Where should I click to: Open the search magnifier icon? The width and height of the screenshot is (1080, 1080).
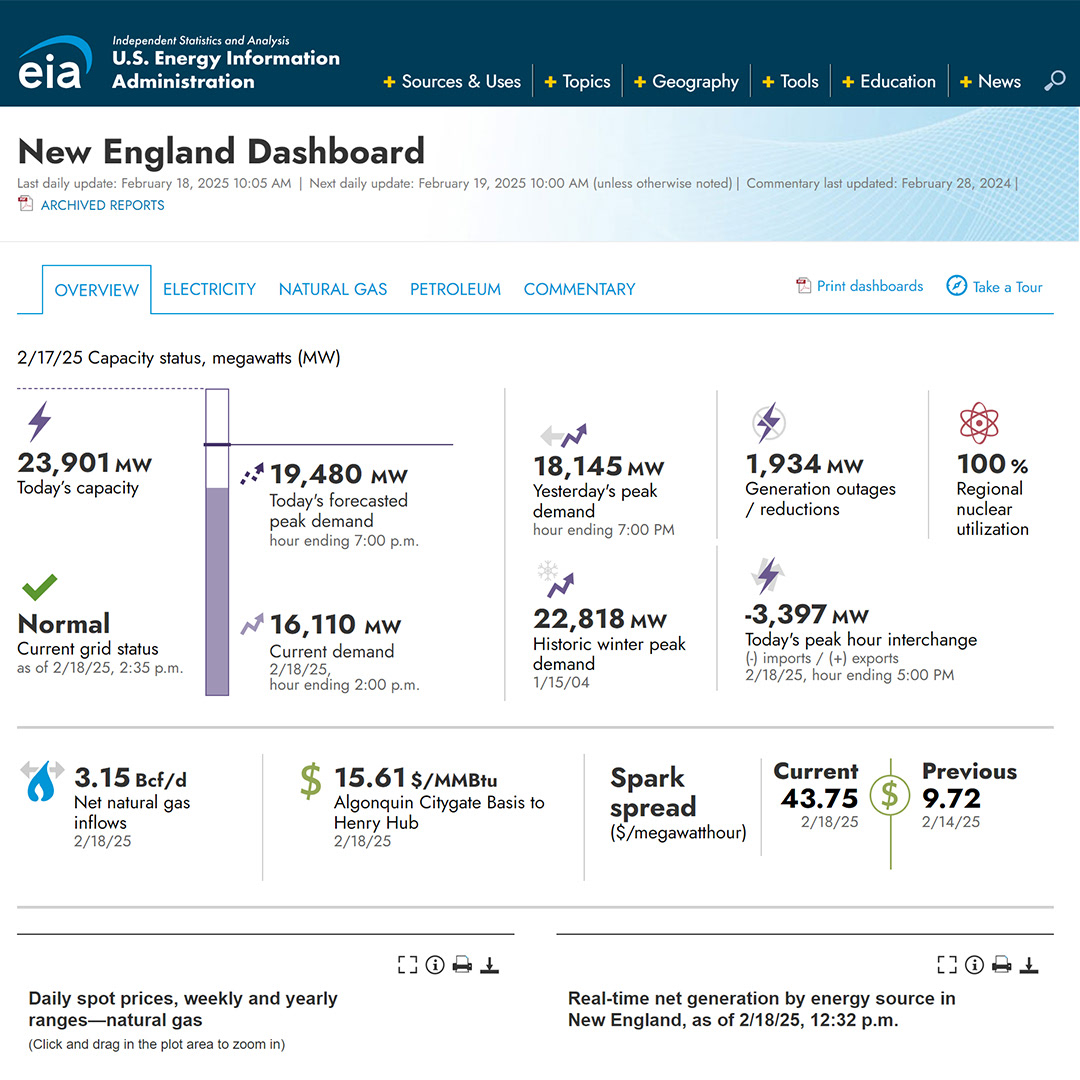pyautogui.click(x=1055, y=81)
